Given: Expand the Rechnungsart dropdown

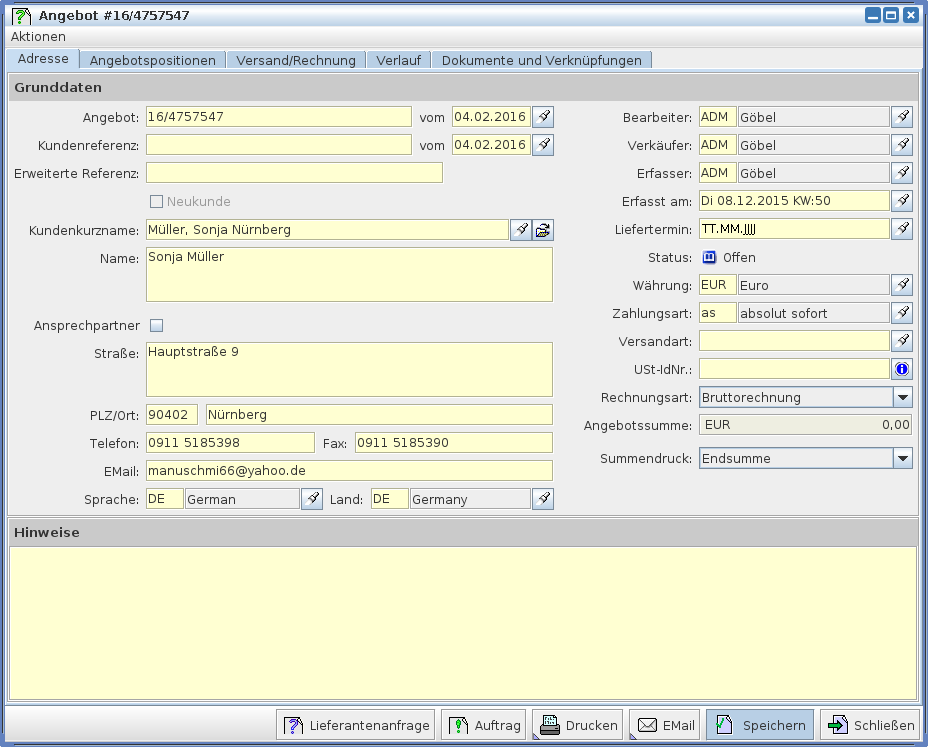Looking at the screenshot, I should coord(902,397).
